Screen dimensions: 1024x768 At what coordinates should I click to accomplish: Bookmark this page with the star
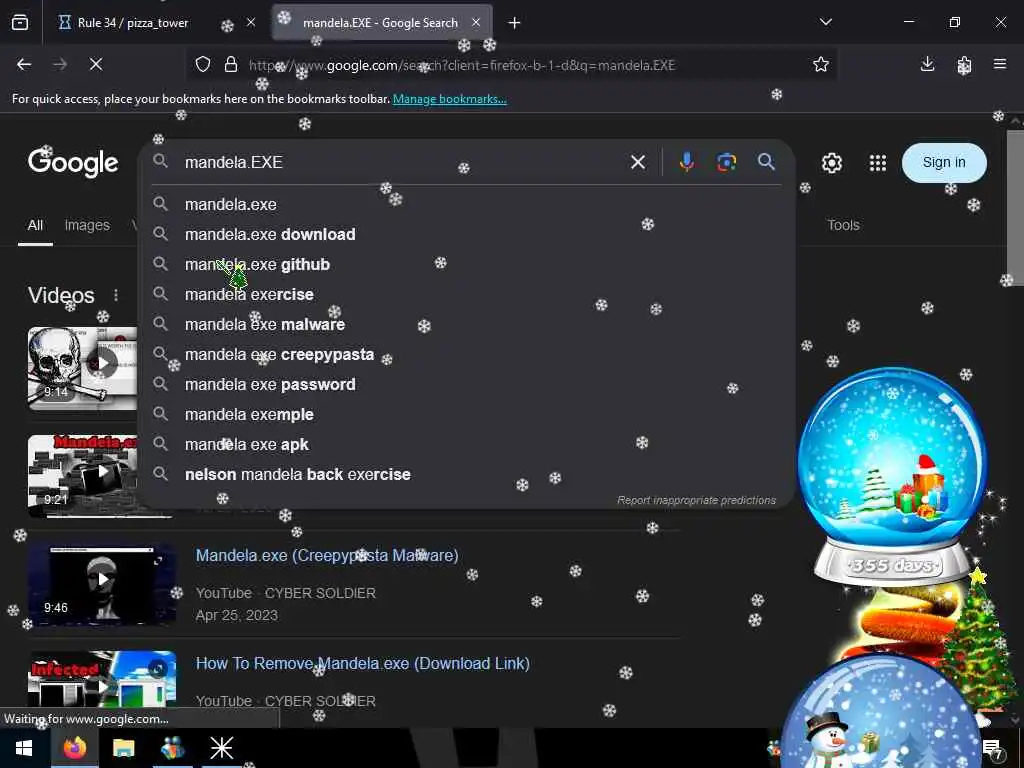tap(821, 64)
